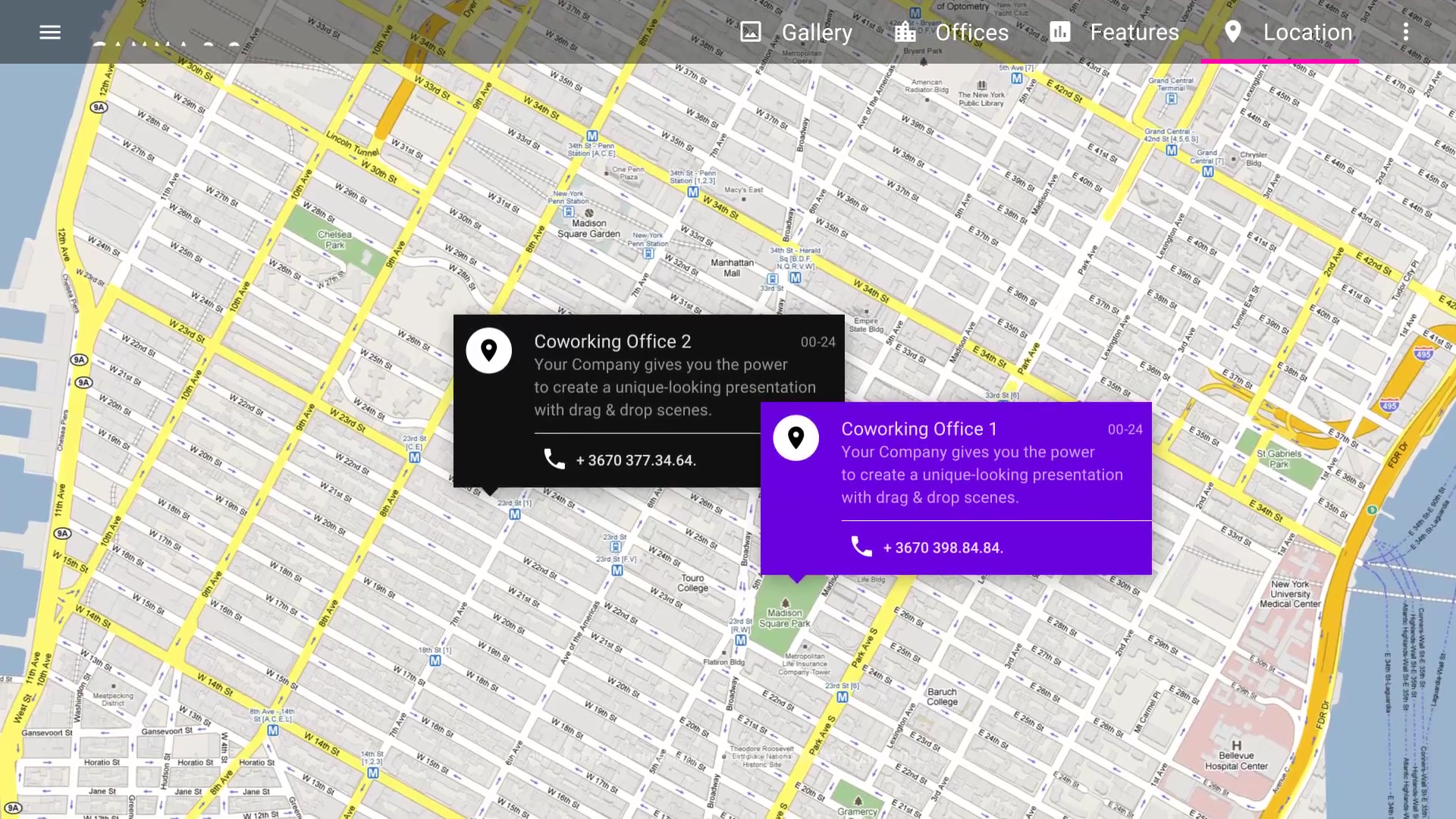The height and width of the screenshot is (819, 1456).
Task: Open the Gallery tab
Action: pos(796,32)
